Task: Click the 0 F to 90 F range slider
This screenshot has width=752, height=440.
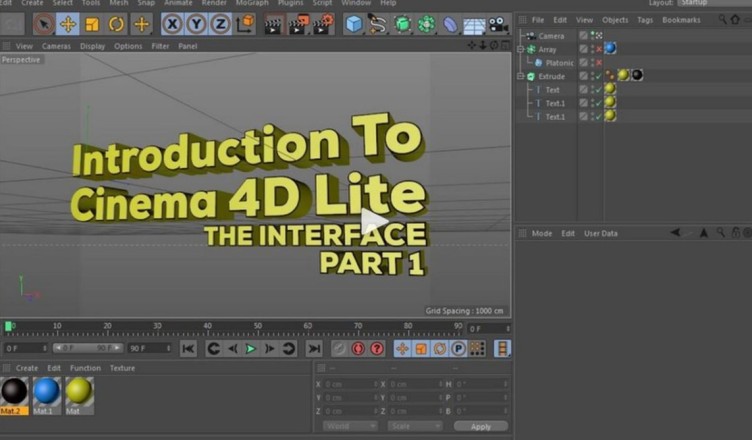Action: [88, 348]
